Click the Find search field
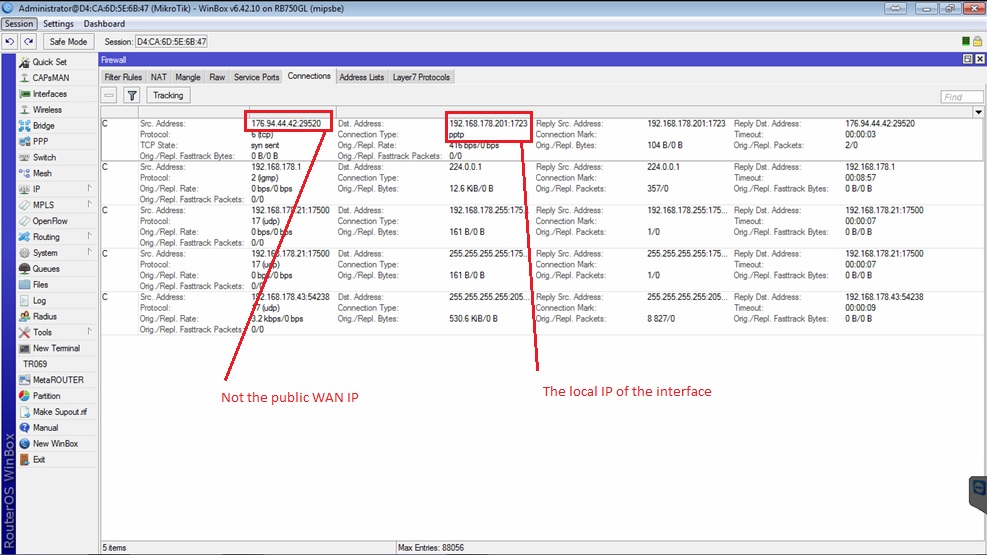Image resolution: width=987 pixels, height=555 pixels. (x=961, y=97)
